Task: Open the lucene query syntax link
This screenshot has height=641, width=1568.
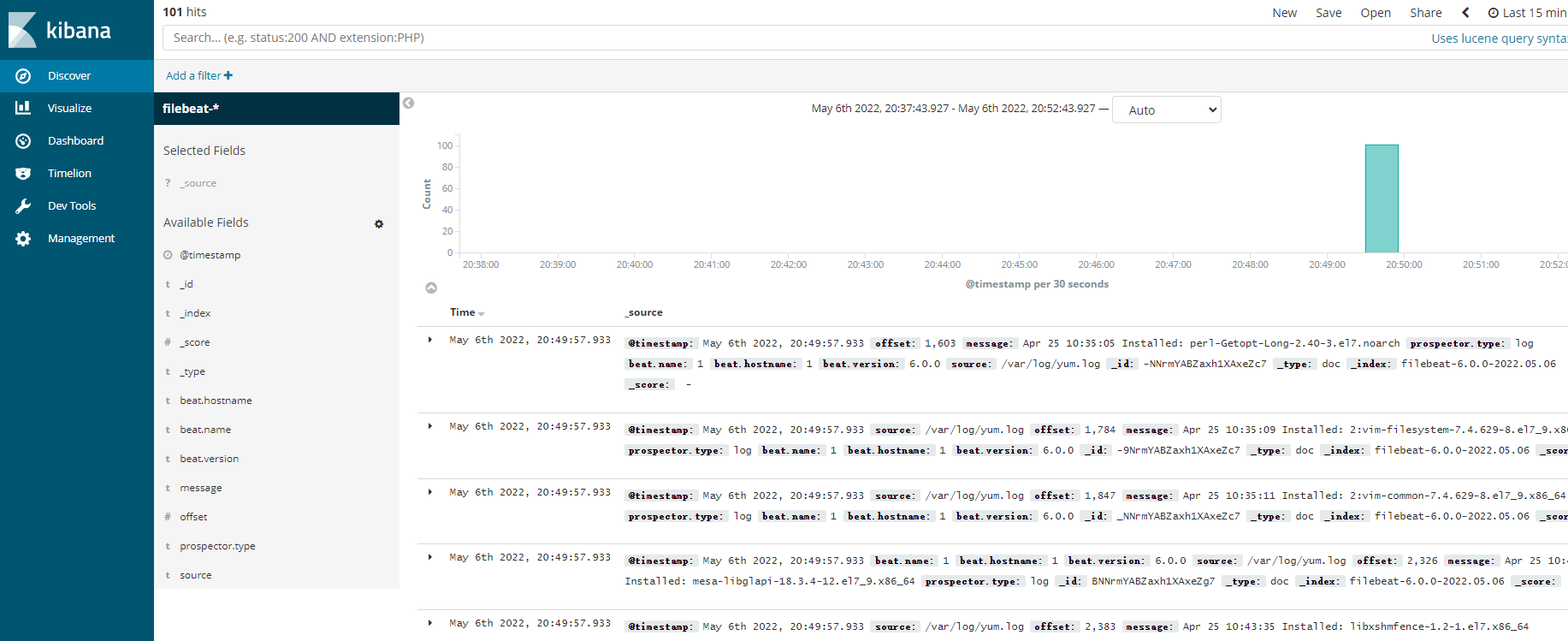Action: click(x=1500, y=39)
